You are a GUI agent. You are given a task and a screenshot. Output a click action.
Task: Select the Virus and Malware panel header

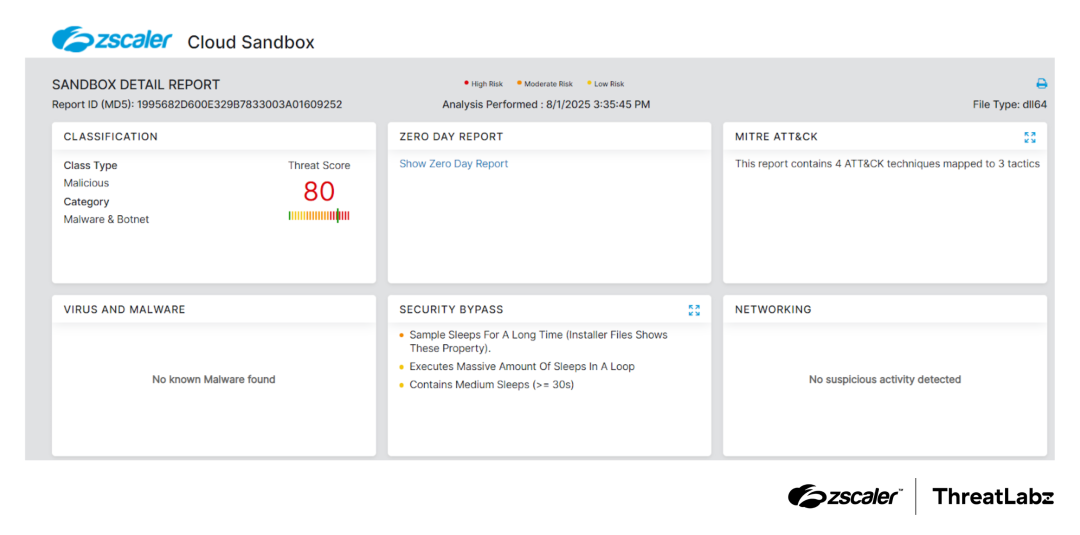124,310
